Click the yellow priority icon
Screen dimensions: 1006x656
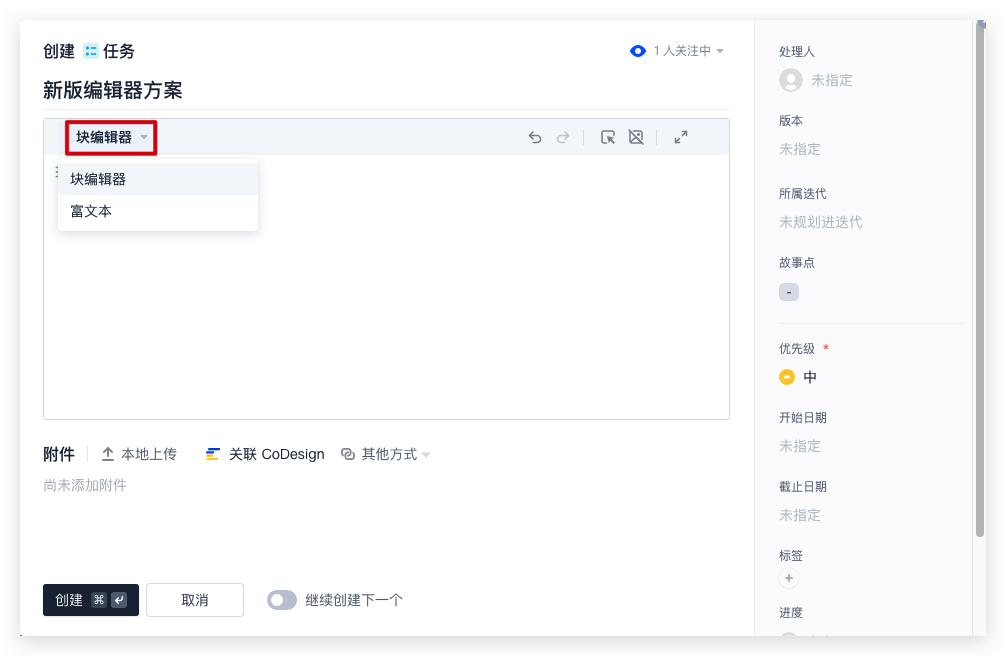tap(787, 377)
